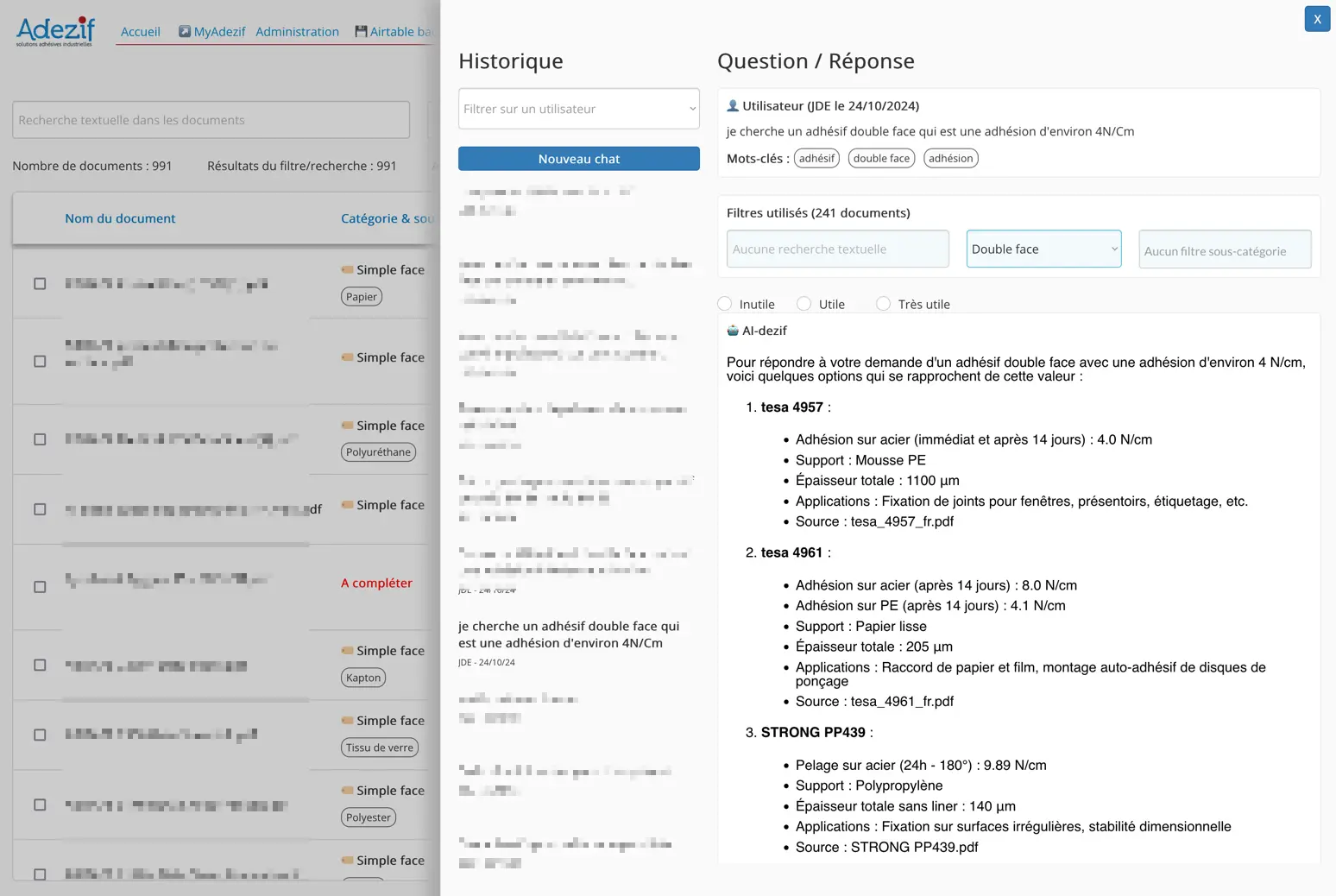Open the "Filtrer sur un utilisateur" dropdown
Image resolution: width=1336 pixels, height=896 pixels.
point(578,109)
